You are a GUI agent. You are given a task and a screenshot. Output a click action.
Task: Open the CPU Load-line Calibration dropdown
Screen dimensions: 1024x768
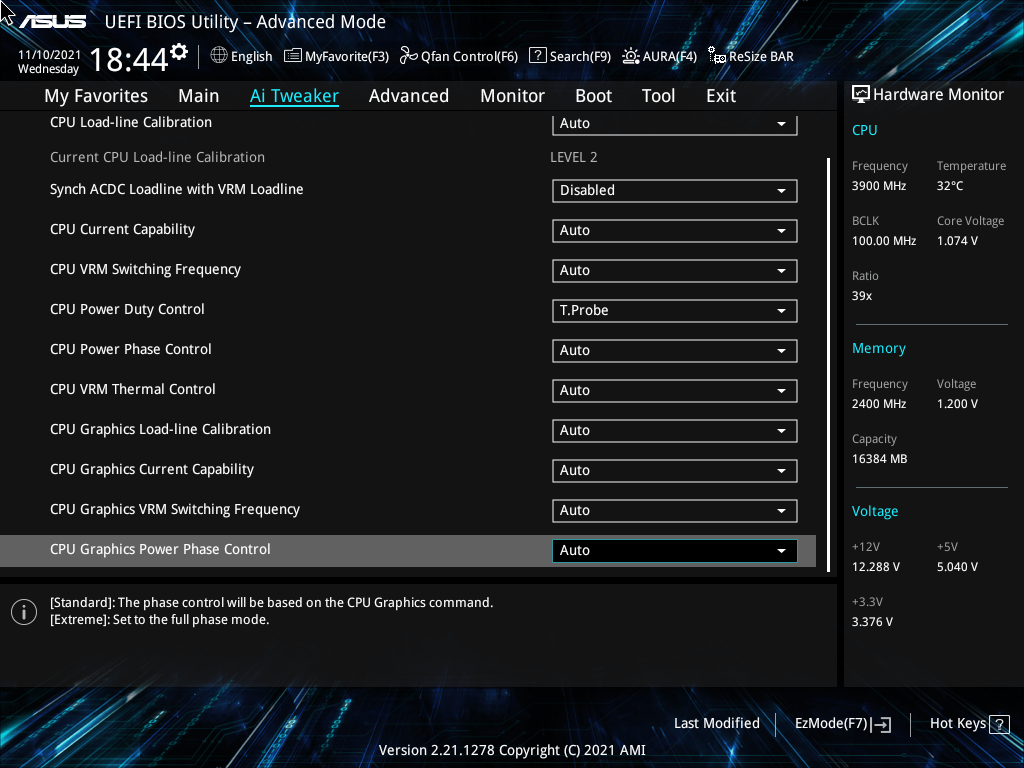tap(675, 123)
